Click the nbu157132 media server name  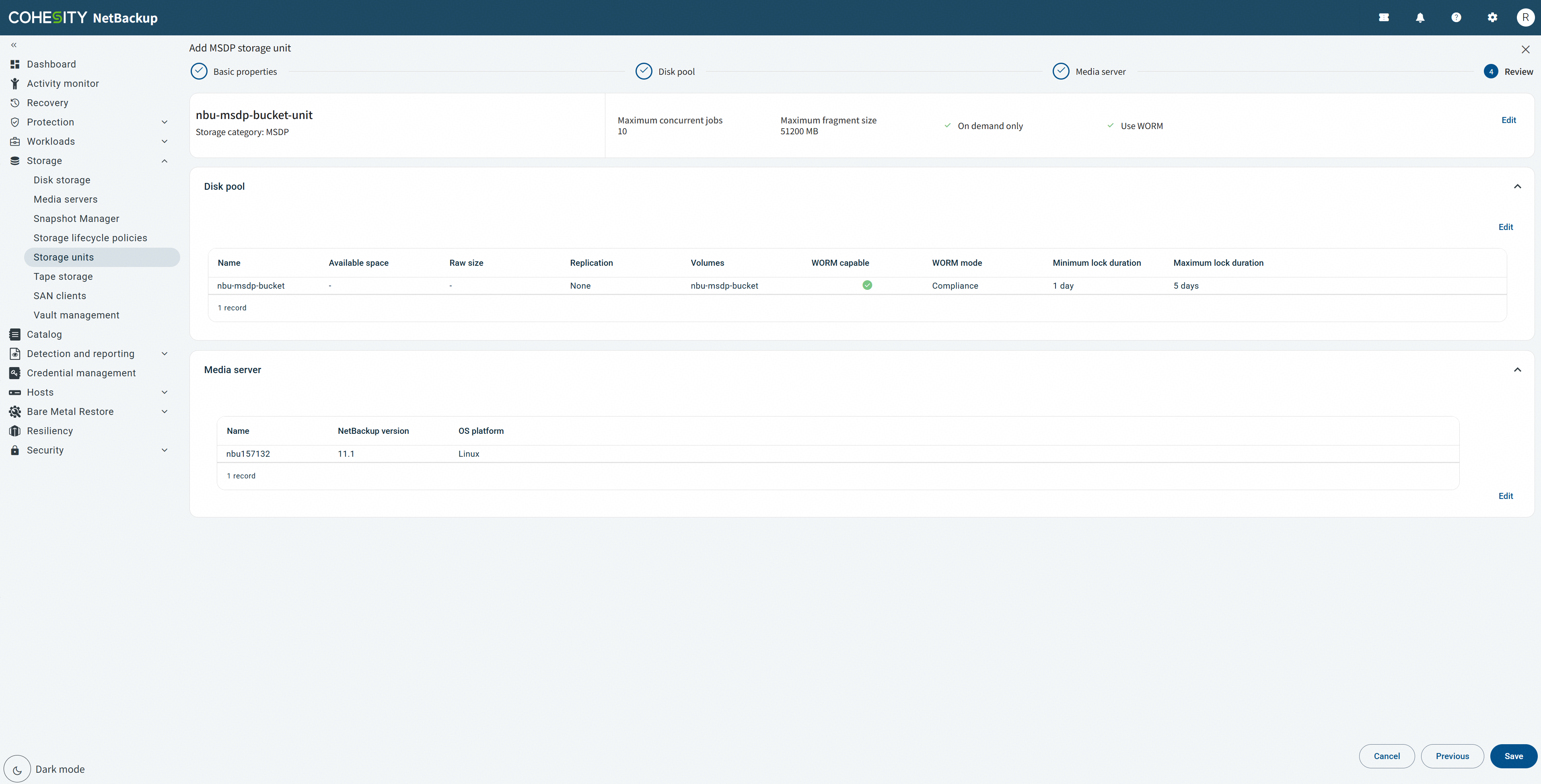tap(248, 454)
